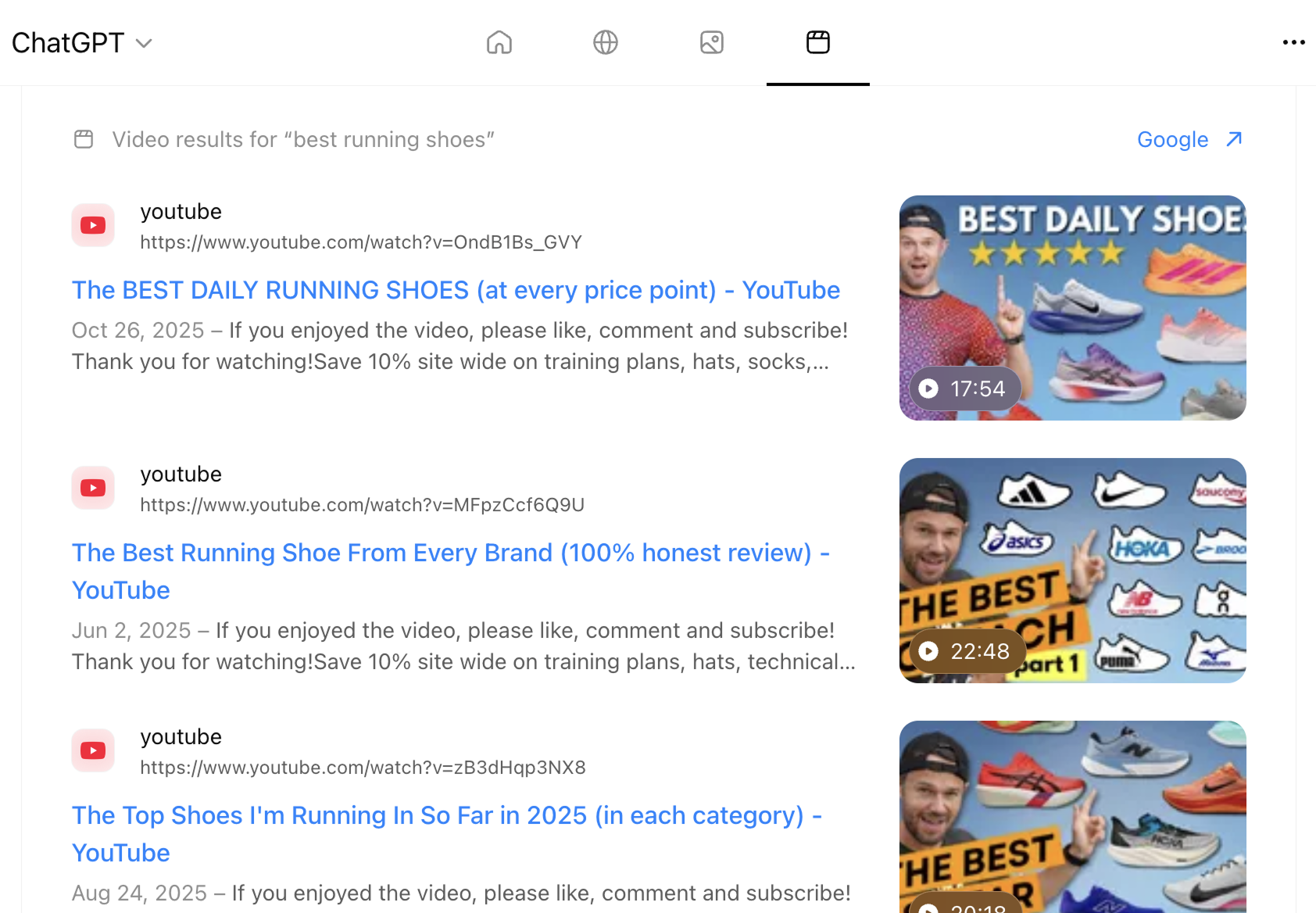Screen dimensions: 1316x913
Task: Open the three-dot more options menu
Action: click(1294, 42)
